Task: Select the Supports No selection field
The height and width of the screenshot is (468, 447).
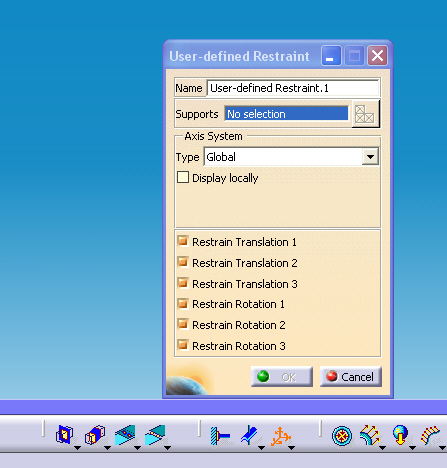Action: click(x=287, y=114)
